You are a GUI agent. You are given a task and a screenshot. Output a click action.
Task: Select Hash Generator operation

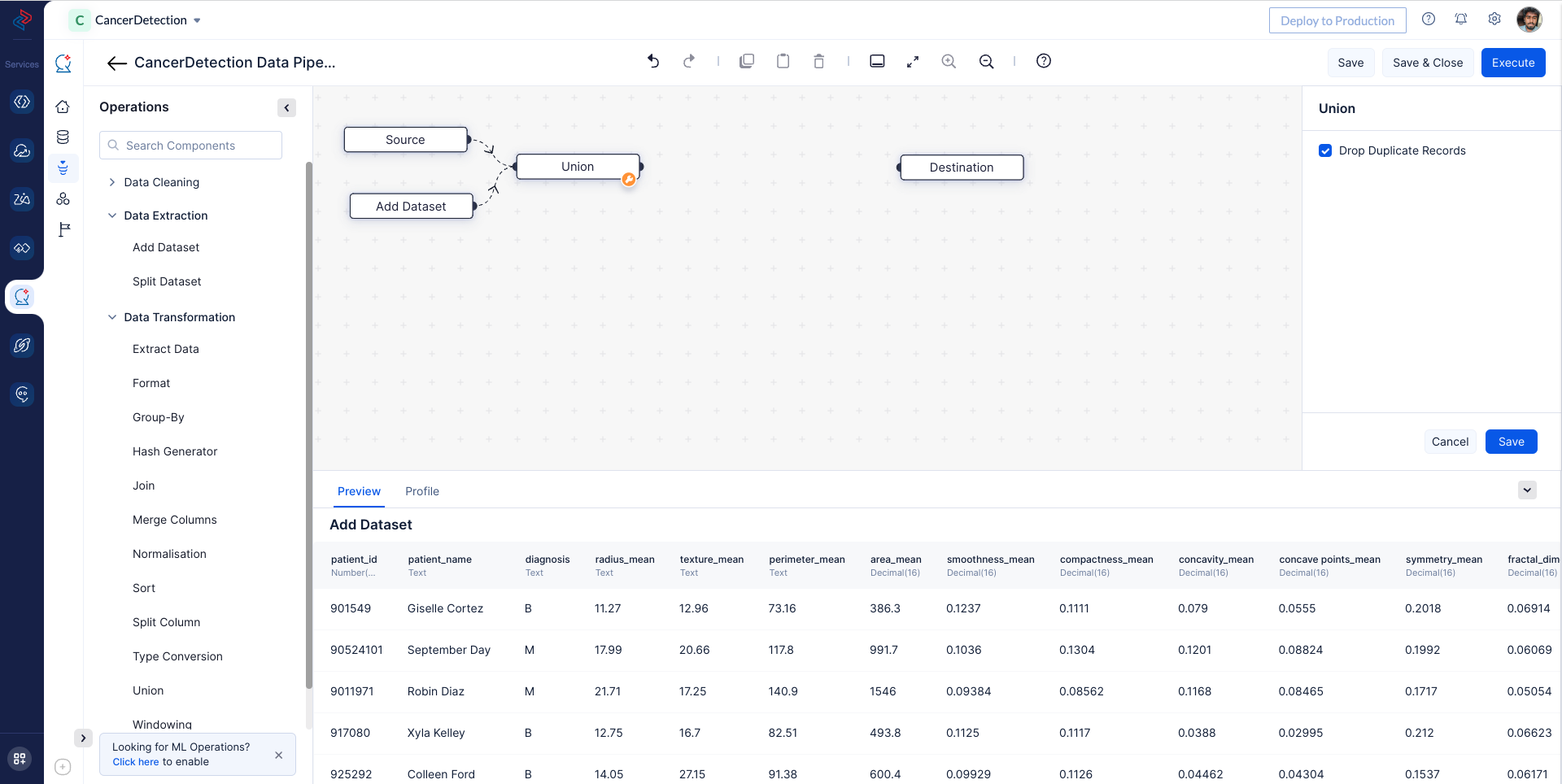pos(175,451)
